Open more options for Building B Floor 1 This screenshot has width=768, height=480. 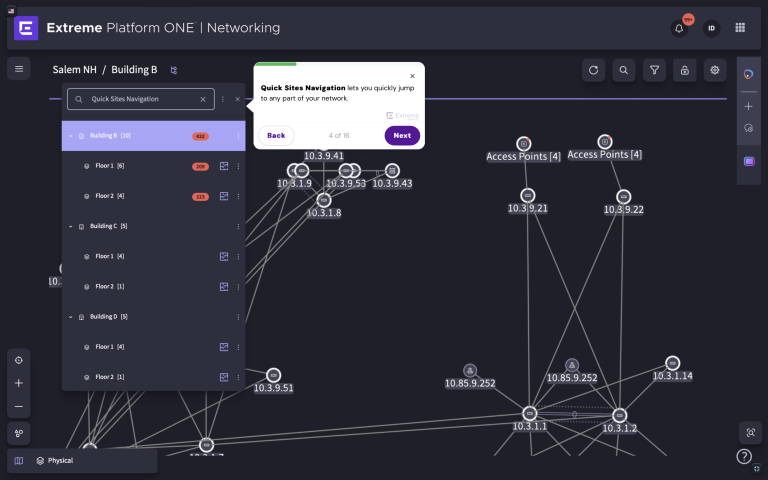pyautogui.click(x=239, y=166)
